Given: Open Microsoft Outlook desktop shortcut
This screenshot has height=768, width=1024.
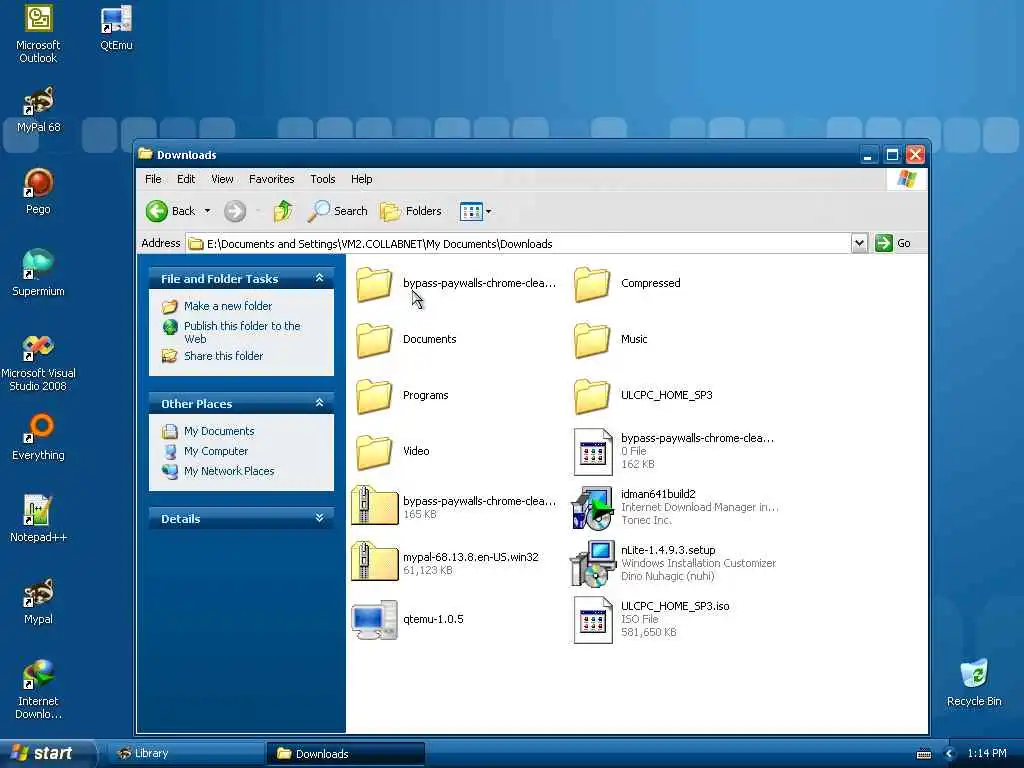Looking at the screenshot, I should click(38, 33).
